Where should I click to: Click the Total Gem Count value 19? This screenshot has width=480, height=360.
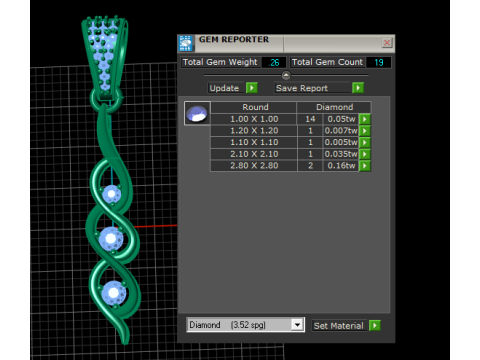(378, 62)
